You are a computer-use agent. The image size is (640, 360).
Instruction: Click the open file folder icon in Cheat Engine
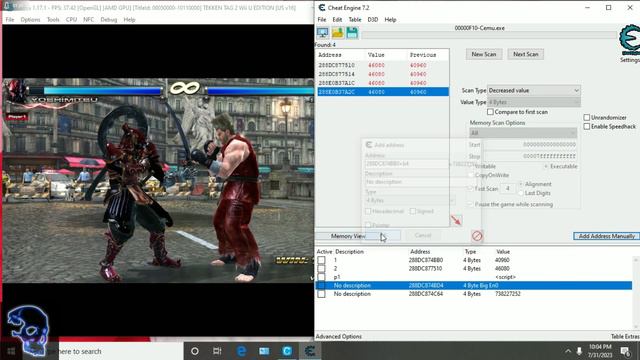[338, 33]
